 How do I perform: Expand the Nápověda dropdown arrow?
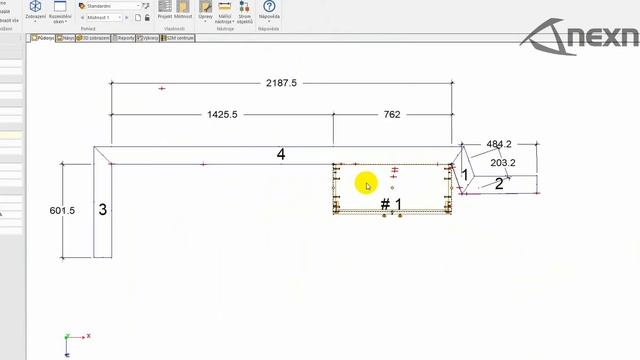(x=269, y=22)
